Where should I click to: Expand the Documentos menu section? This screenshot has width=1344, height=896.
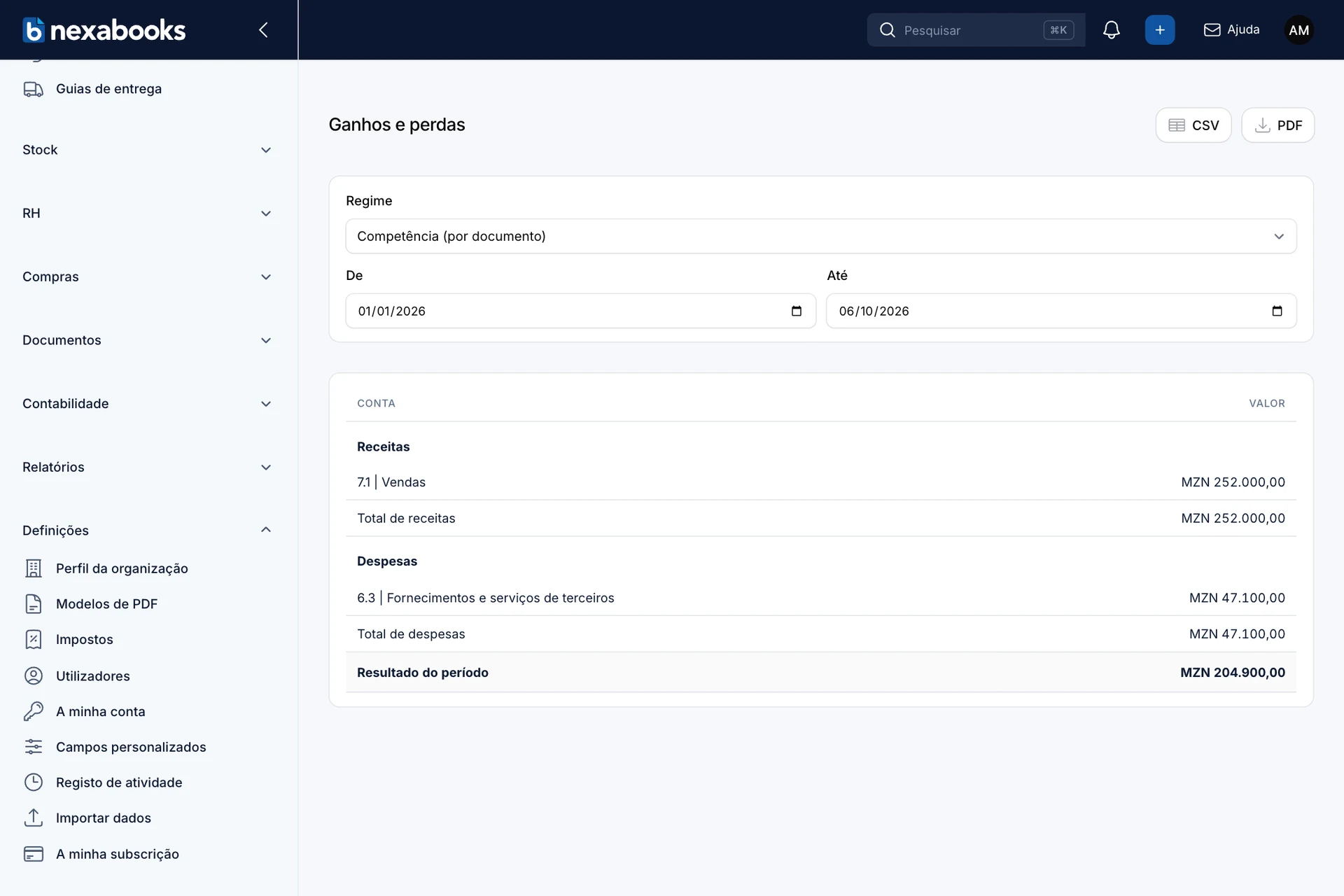click(147, 340)
